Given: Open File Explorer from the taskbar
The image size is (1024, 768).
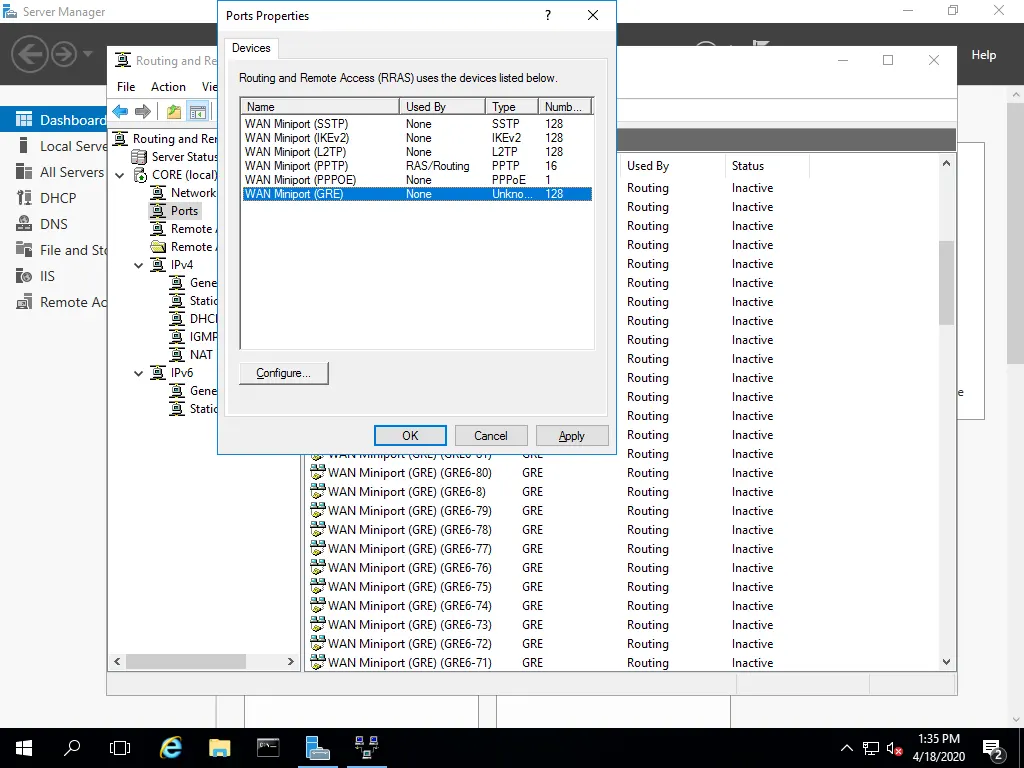Looking at the screenshot, I should [219, 748].
